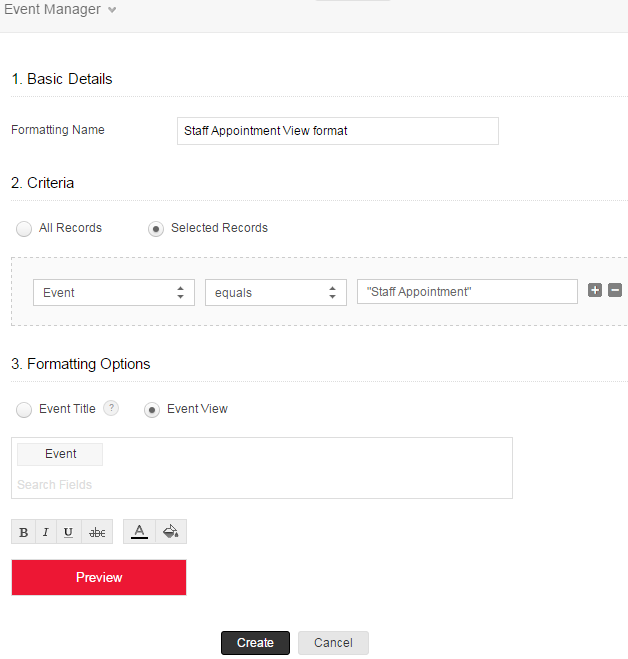This screenshot has height=659, width=628.
Task: Open the equals operator dropdown
Action: 275,293
